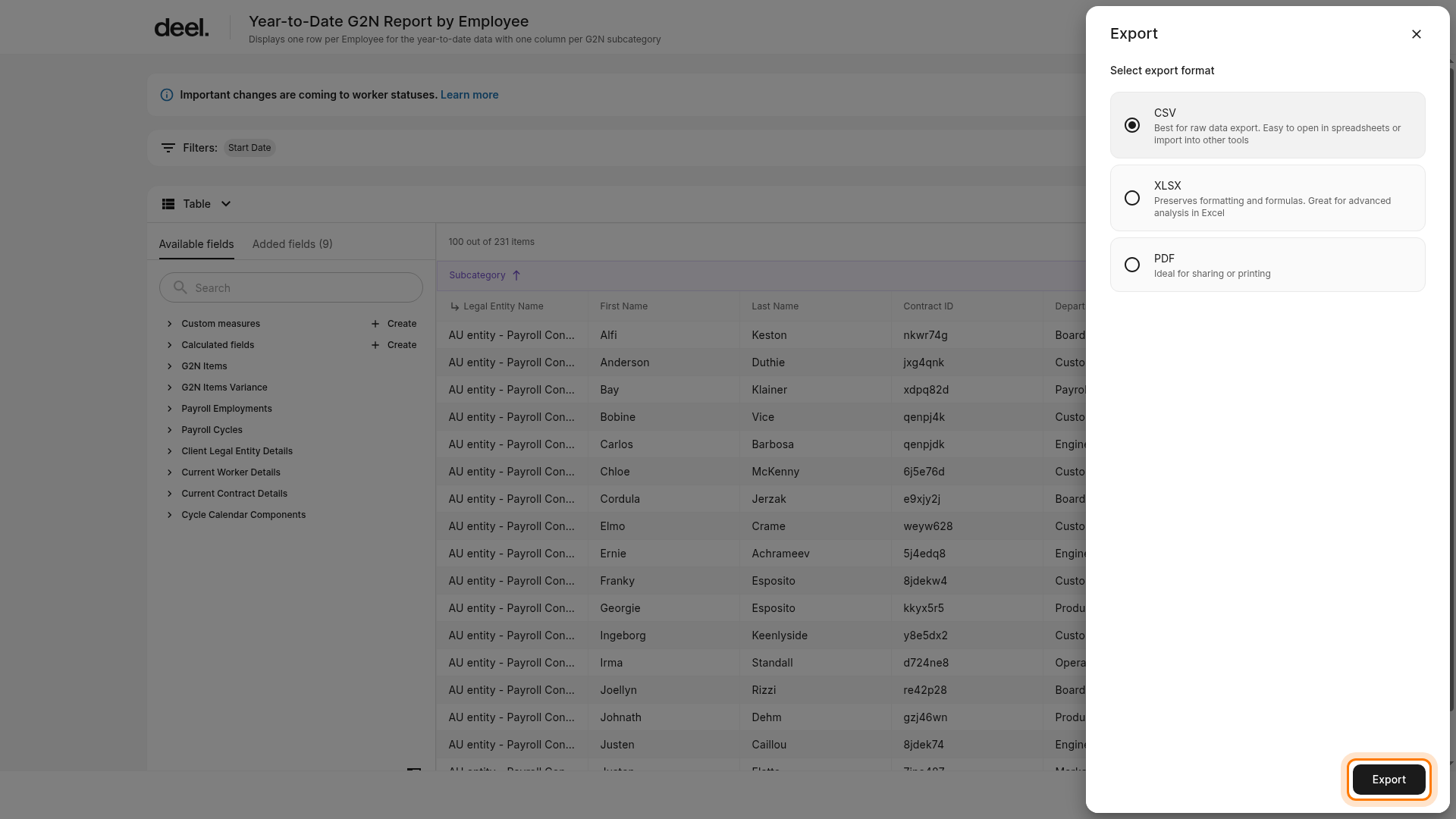
Task: Open the Learn more link
Action: [x=469, y=95]
